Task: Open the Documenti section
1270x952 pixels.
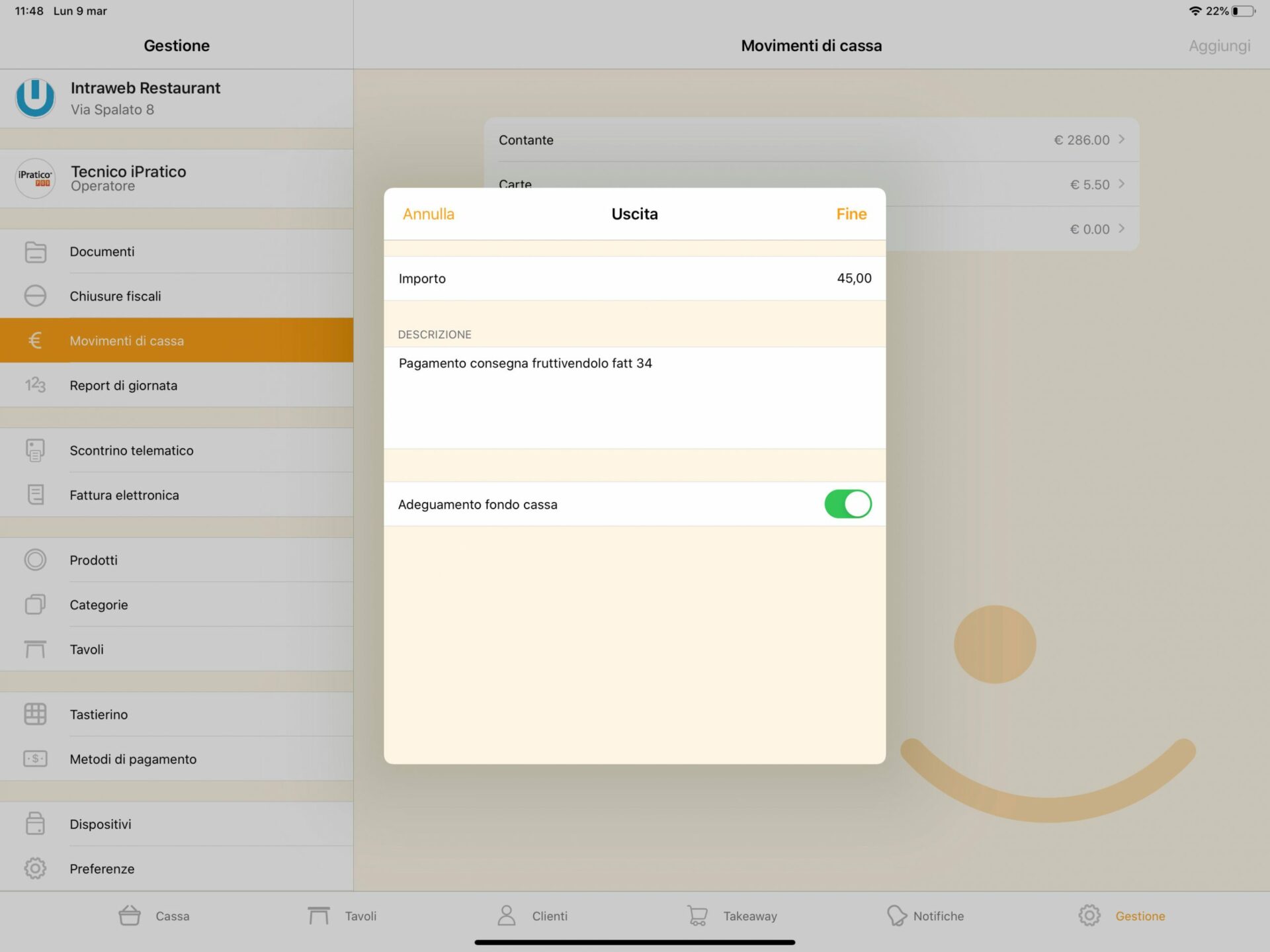Action: [177, 251]
